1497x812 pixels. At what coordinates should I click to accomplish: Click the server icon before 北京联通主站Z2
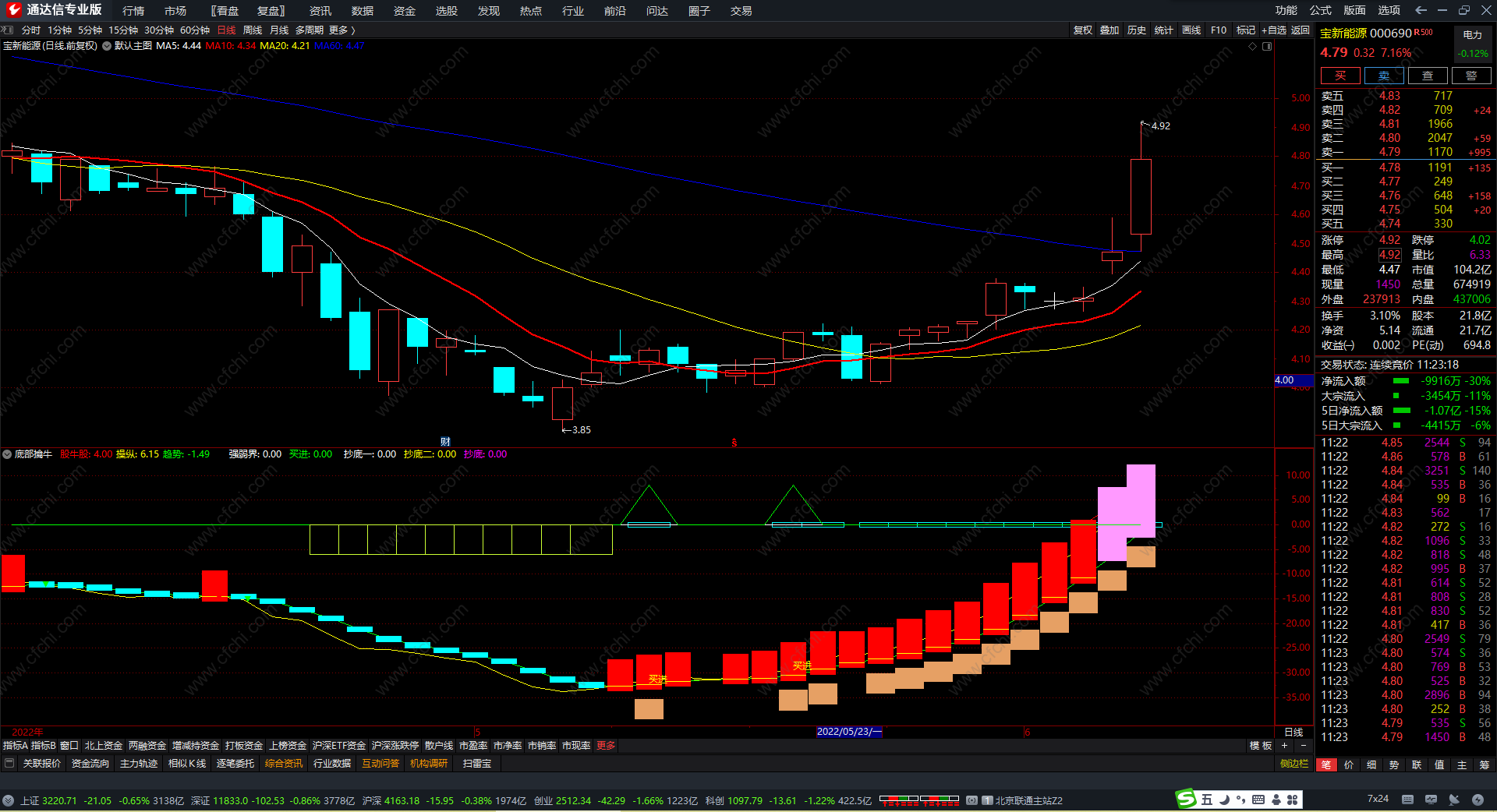click(988, 800)
